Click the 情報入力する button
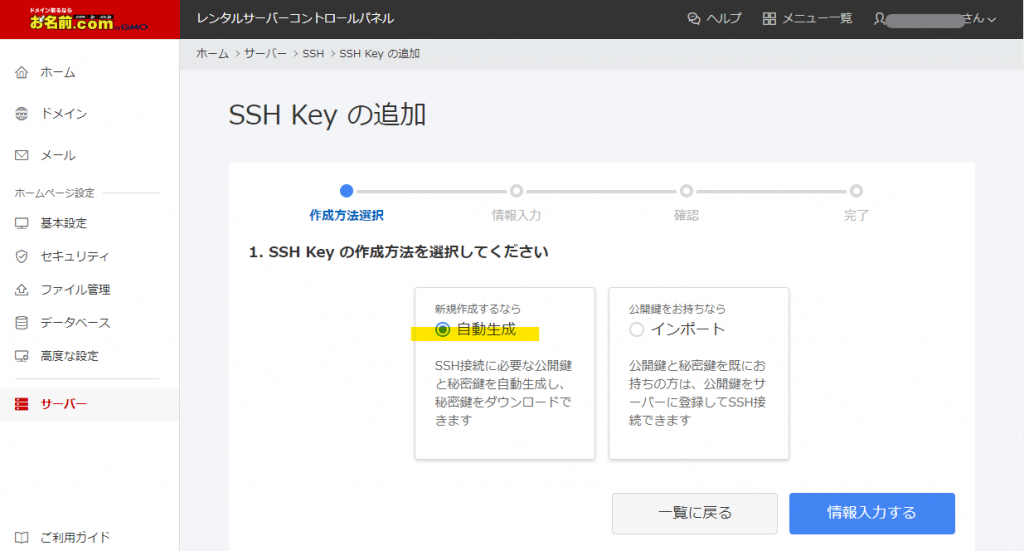 tap(871, 513)
